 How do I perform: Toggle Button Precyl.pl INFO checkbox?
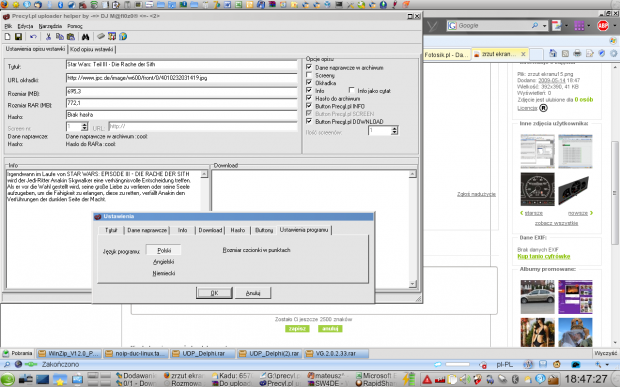tap(309, 106)
